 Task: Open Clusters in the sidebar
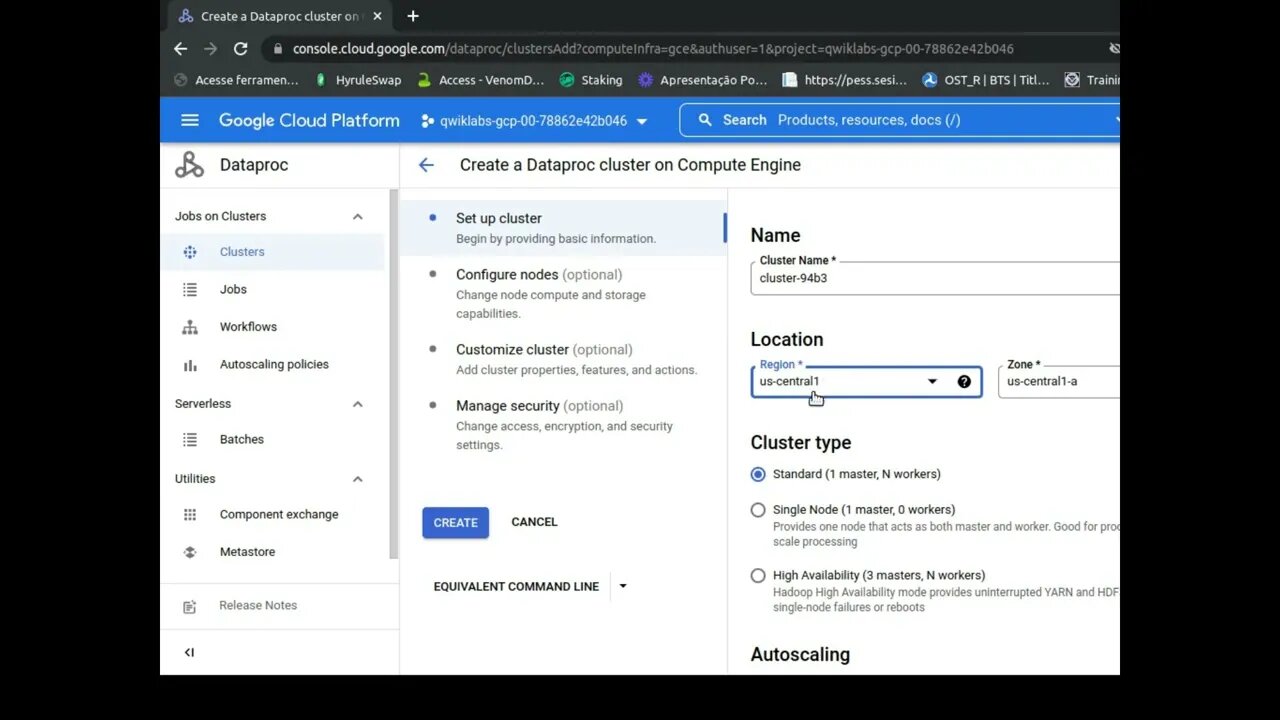pos(272,252)
